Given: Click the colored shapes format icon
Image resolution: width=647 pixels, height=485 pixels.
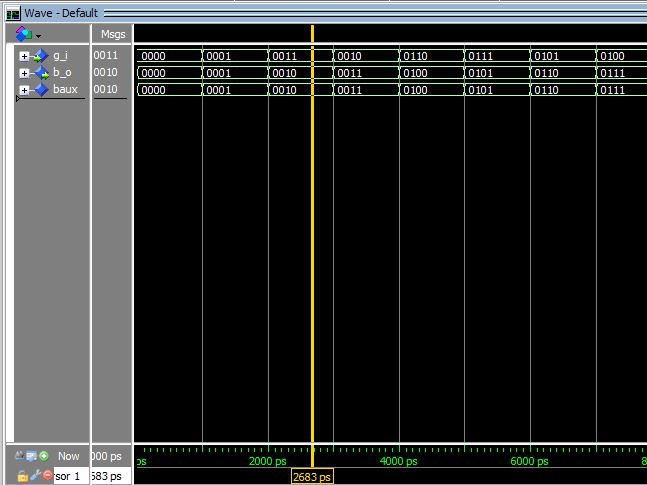Looking at the screenshot, I should point(24,34).
